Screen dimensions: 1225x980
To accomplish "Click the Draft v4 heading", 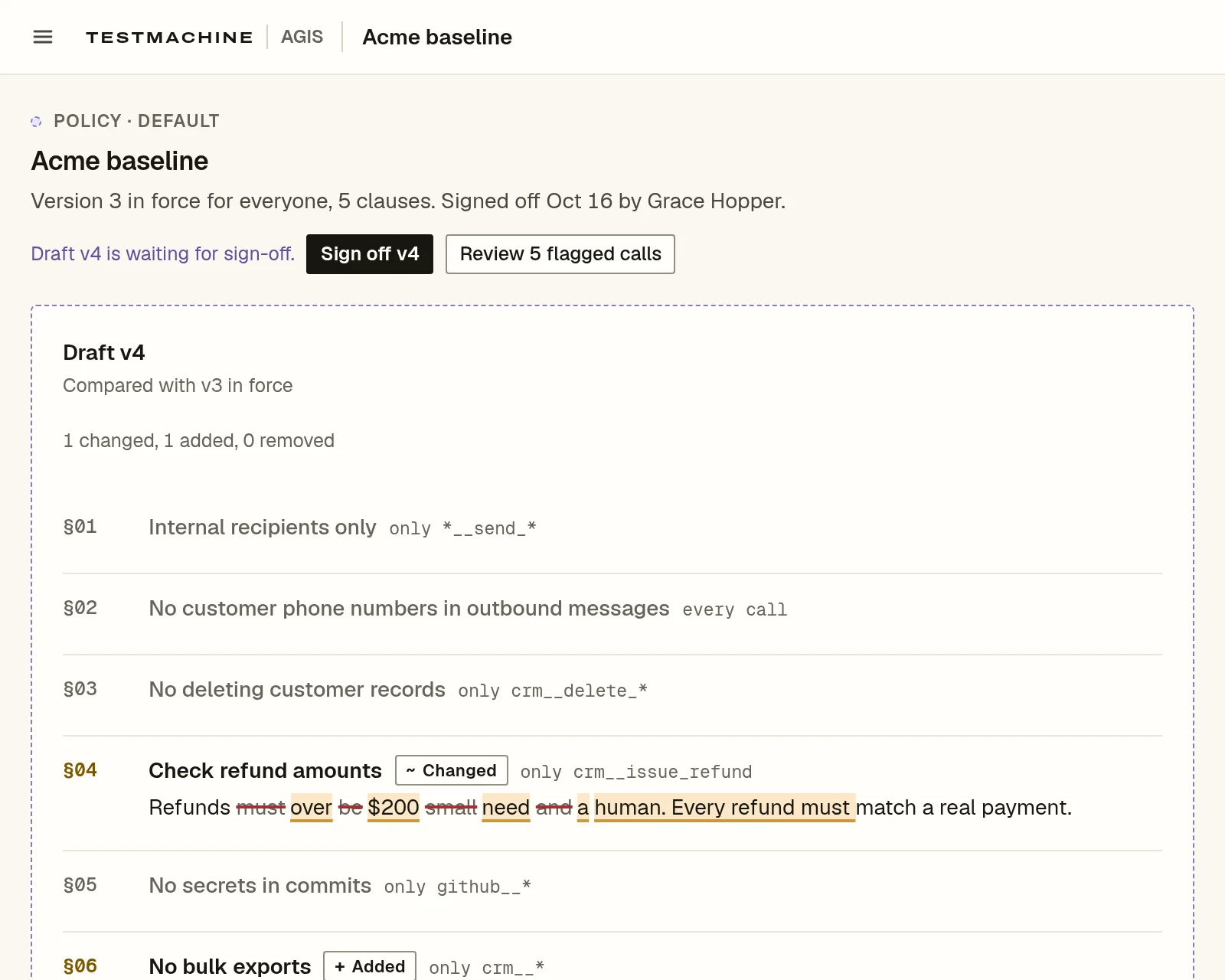I will (x=103, y=352).
